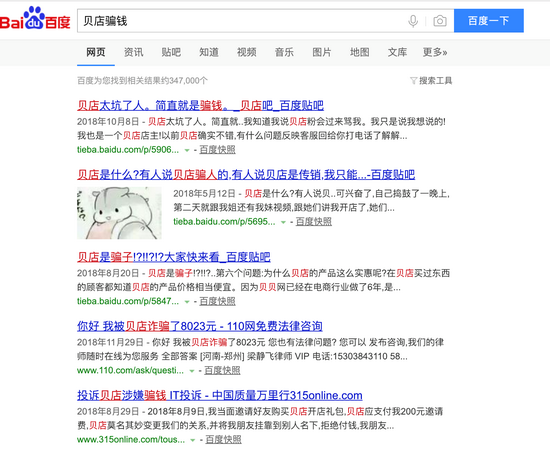Switch to the 知道 tab
Image resolution: width=550 pixels, height=454 pixels.
(x=209, y=52)
